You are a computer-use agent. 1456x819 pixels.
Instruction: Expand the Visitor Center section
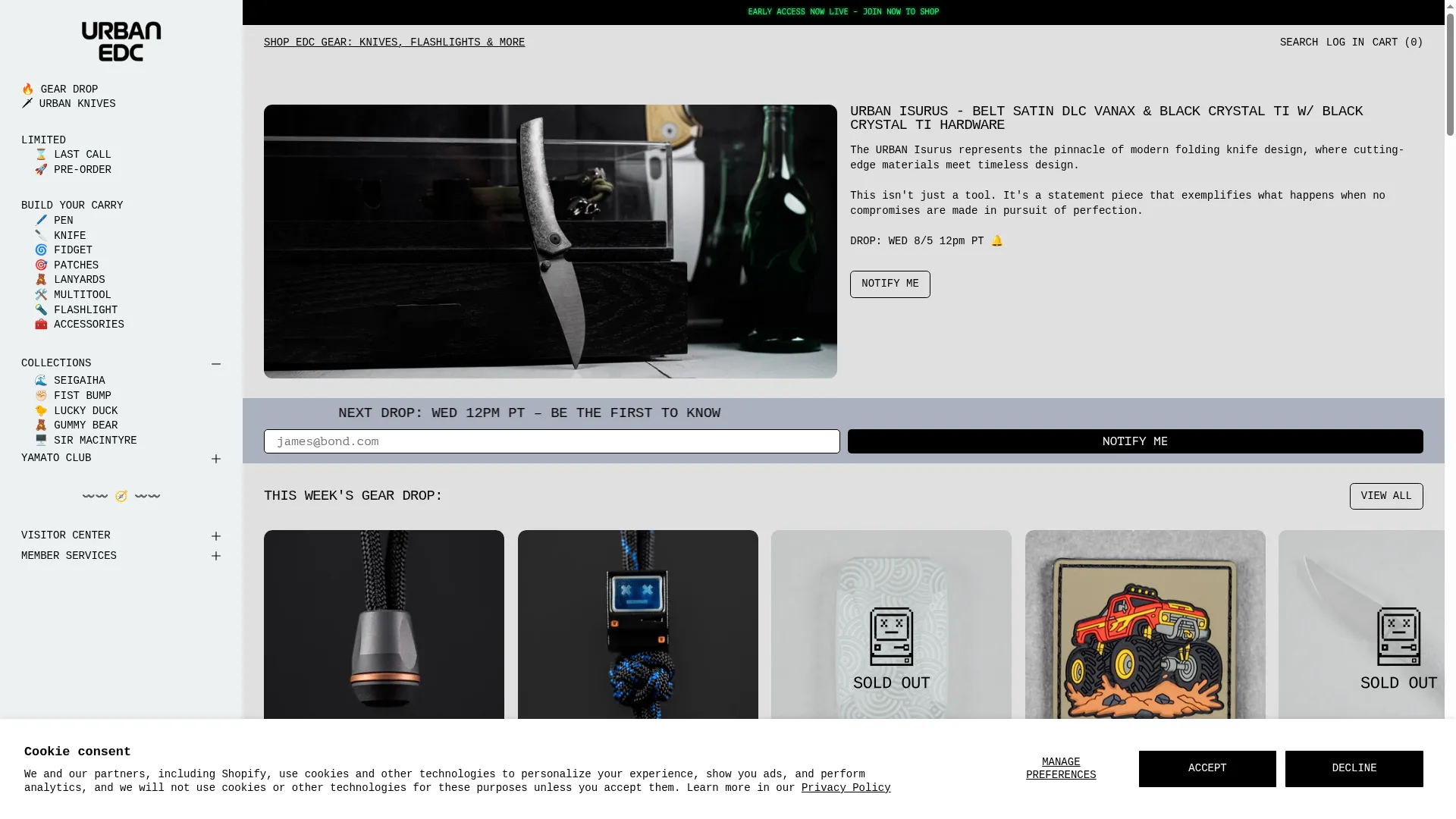point(216,536)
